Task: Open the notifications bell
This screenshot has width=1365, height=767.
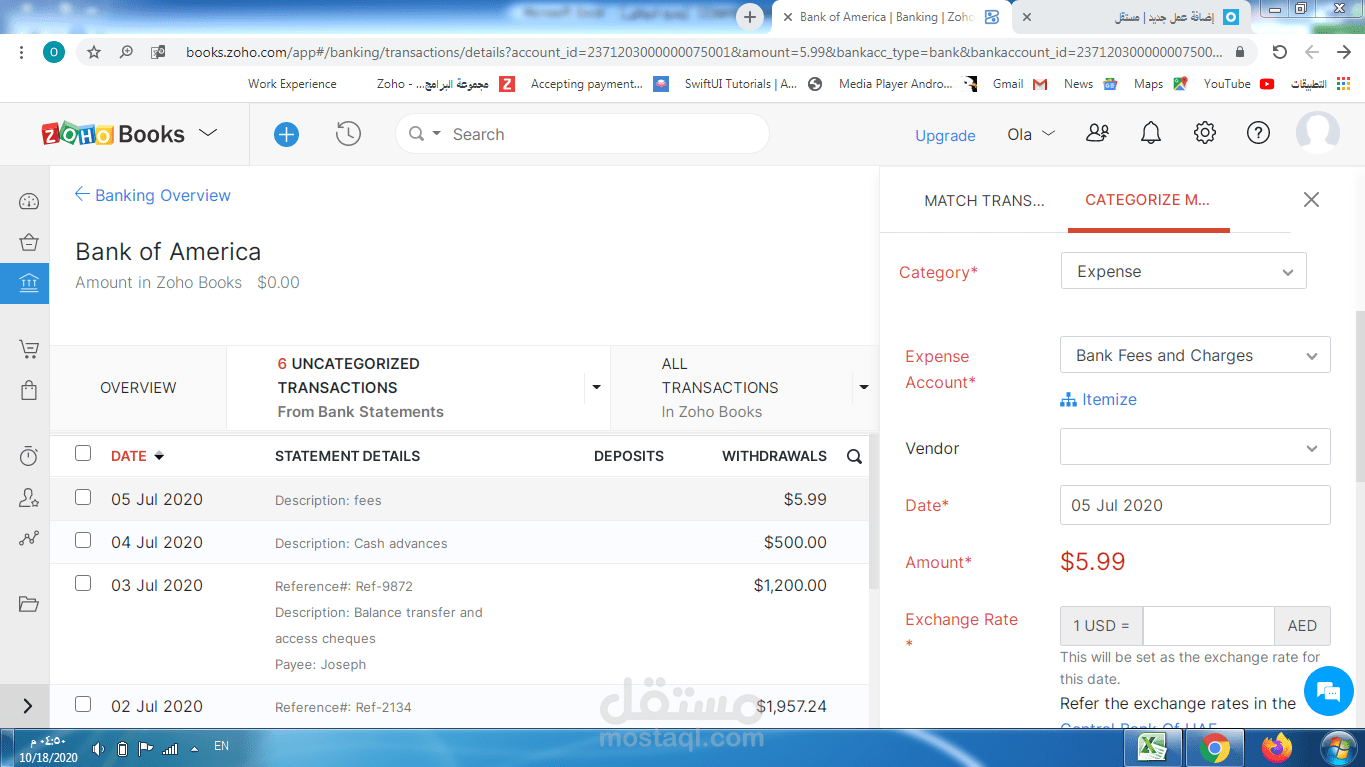Action: coord(1151,133)
